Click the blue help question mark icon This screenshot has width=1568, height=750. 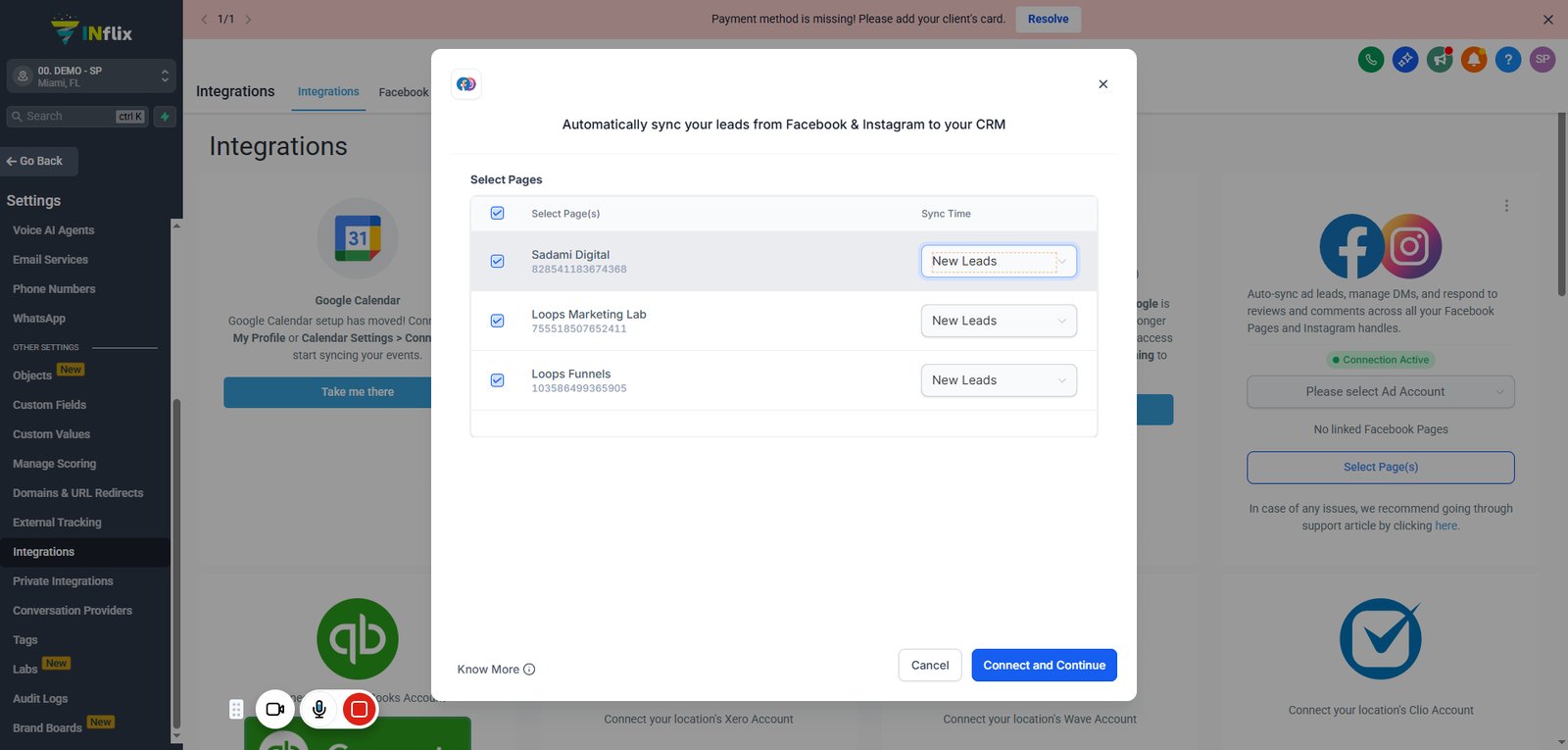click(1508, 60)
